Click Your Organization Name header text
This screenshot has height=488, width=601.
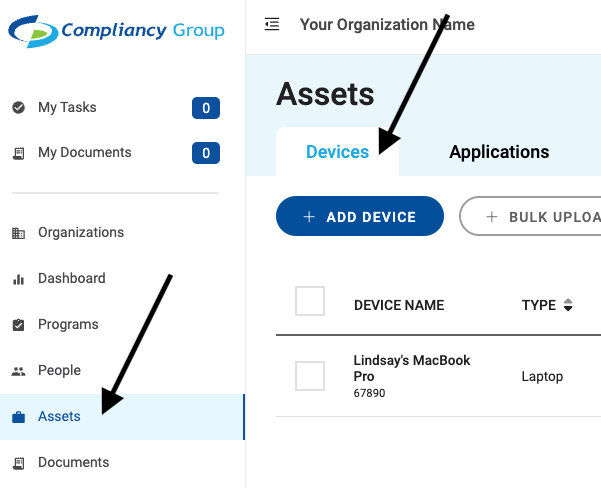[387, 25]
